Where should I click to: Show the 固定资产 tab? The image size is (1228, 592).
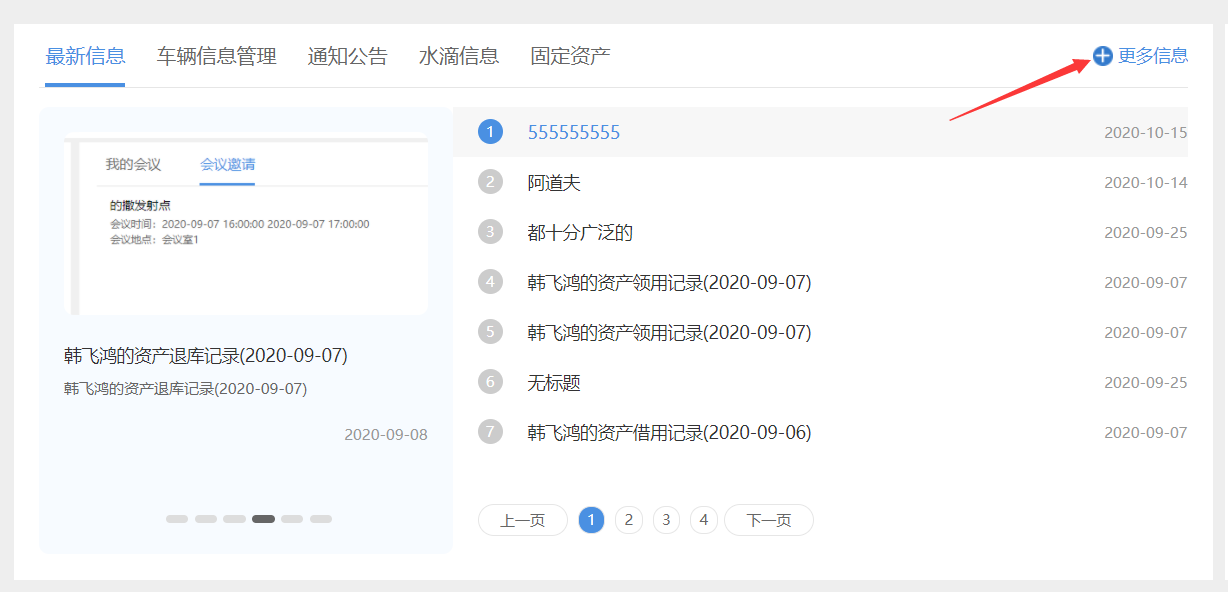pyautogui.click(x=570, y=56)
